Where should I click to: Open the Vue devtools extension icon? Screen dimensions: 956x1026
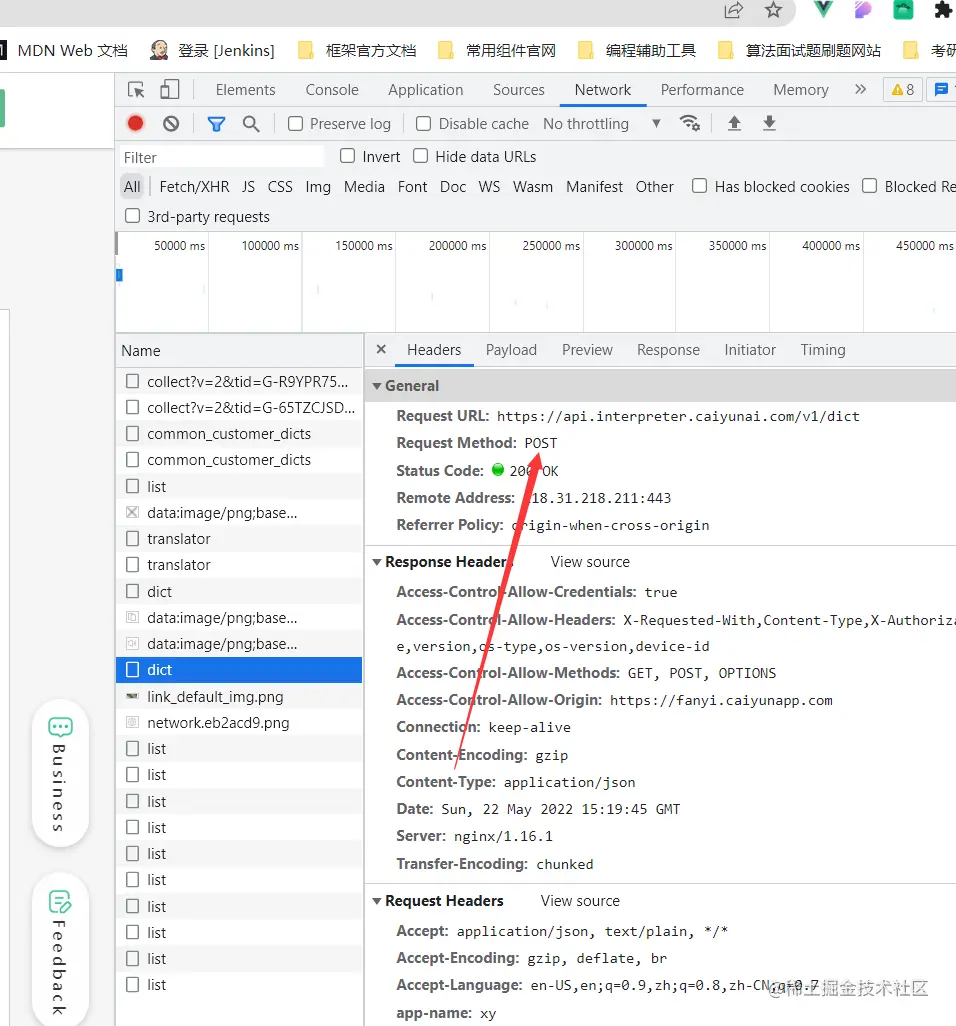823,9
